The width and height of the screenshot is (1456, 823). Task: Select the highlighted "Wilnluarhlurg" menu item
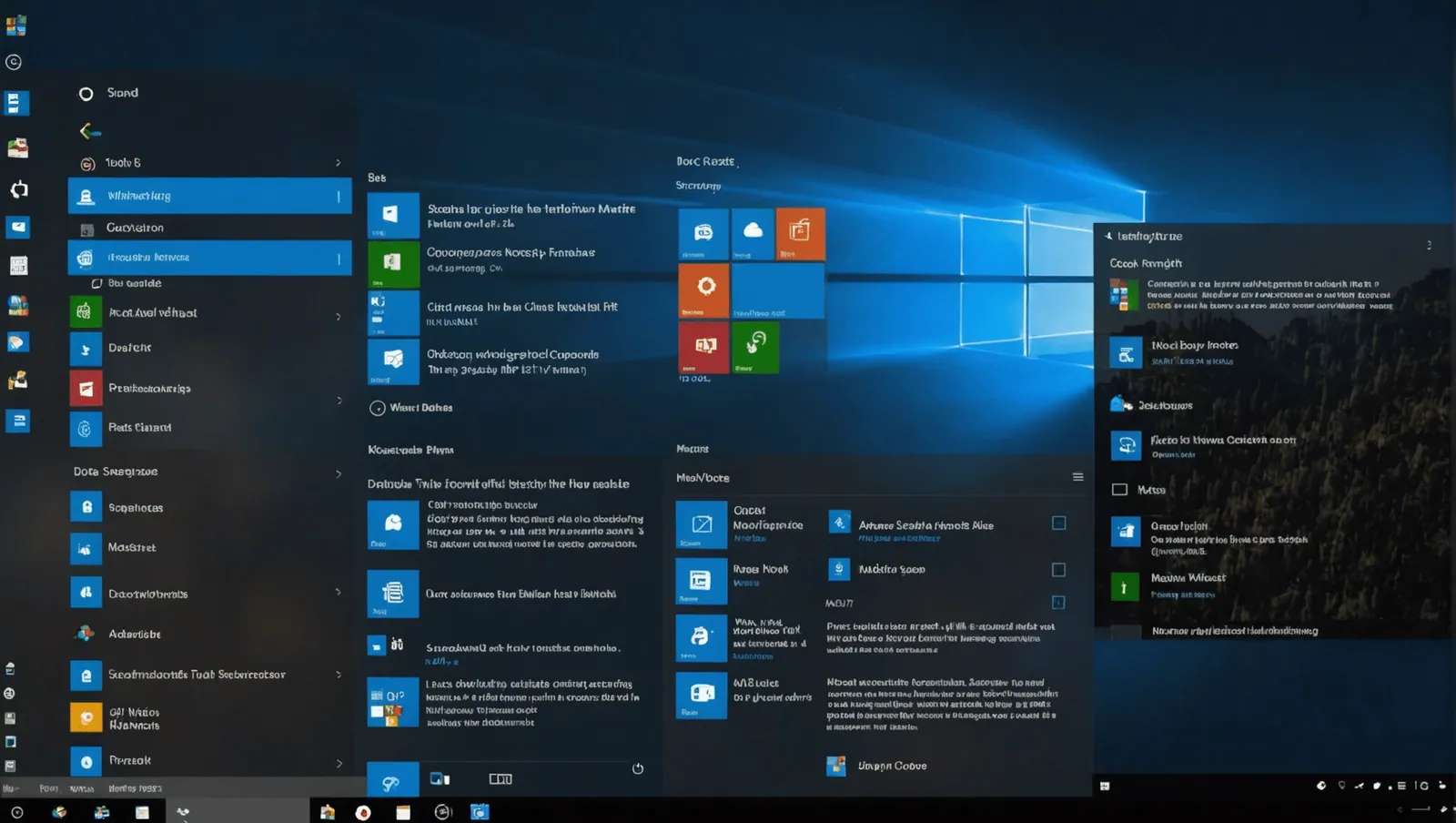(x=210, y=196)
